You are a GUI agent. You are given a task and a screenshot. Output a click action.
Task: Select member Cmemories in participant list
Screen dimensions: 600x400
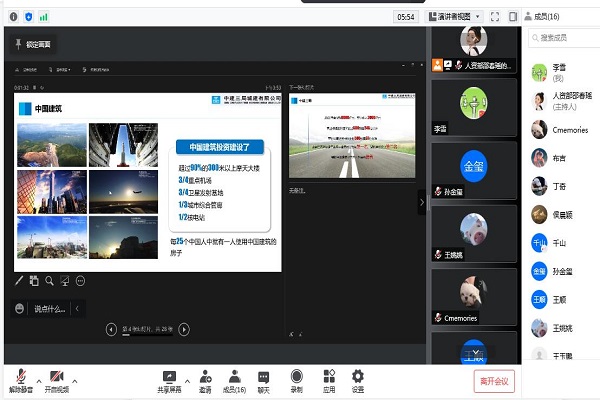click(x=566, y=128)
